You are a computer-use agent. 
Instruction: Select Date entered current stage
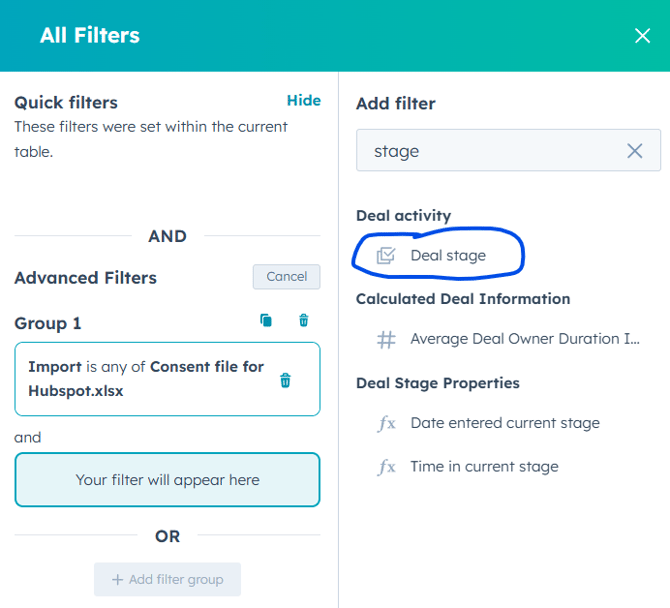505,423
